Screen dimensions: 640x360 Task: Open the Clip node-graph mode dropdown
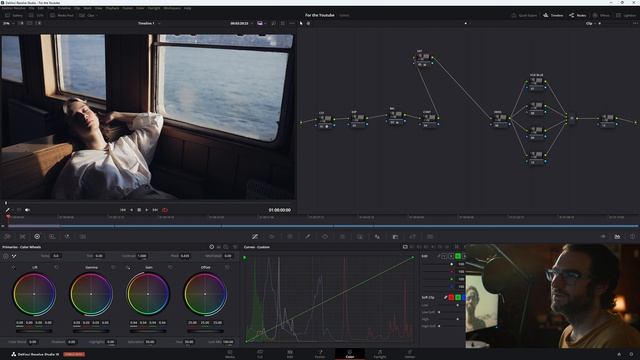point(591,23)
